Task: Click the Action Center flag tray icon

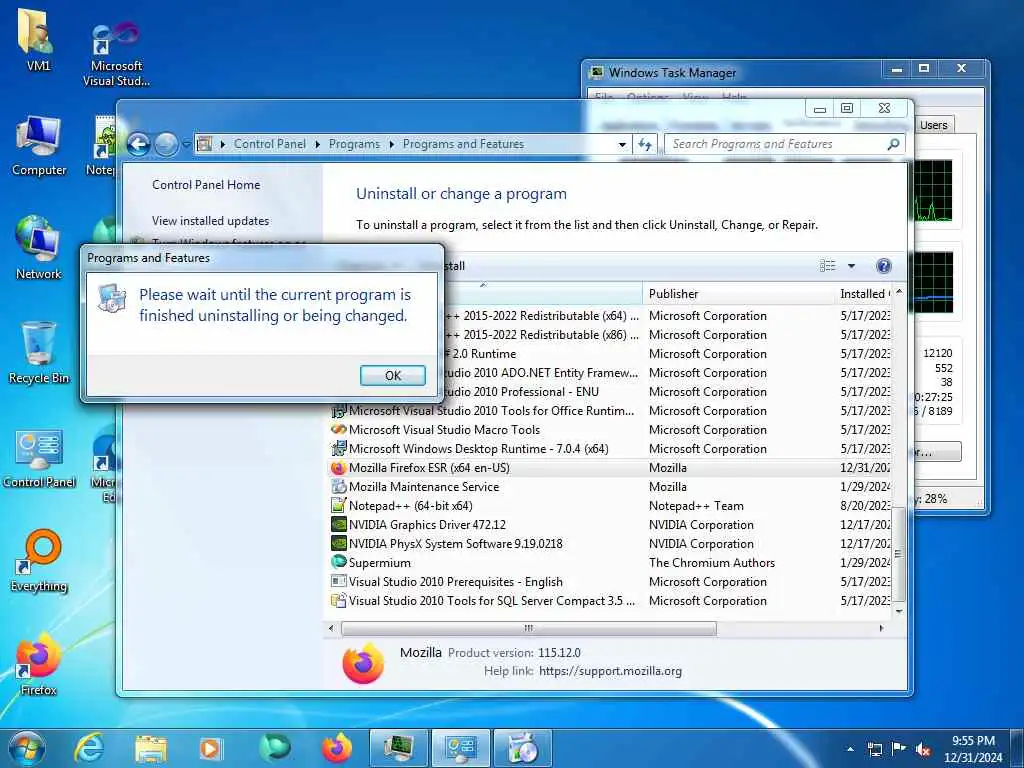Action: (x=899, y=749)
